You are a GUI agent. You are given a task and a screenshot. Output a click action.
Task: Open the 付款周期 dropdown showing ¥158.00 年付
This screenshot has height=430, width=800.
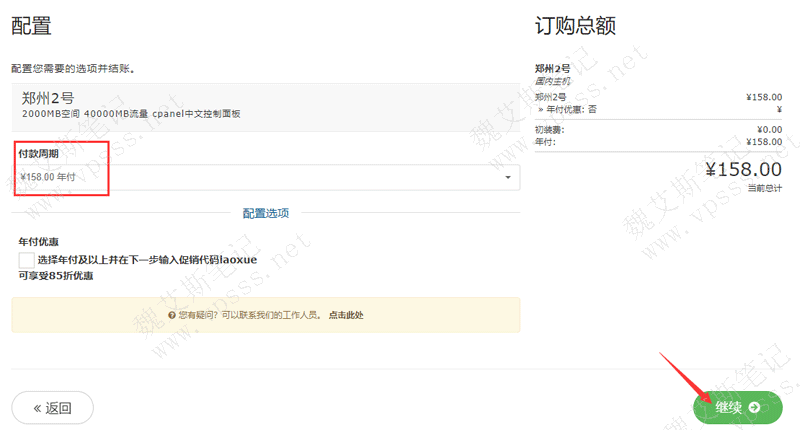pyautogui.click(x=265, y=177)
